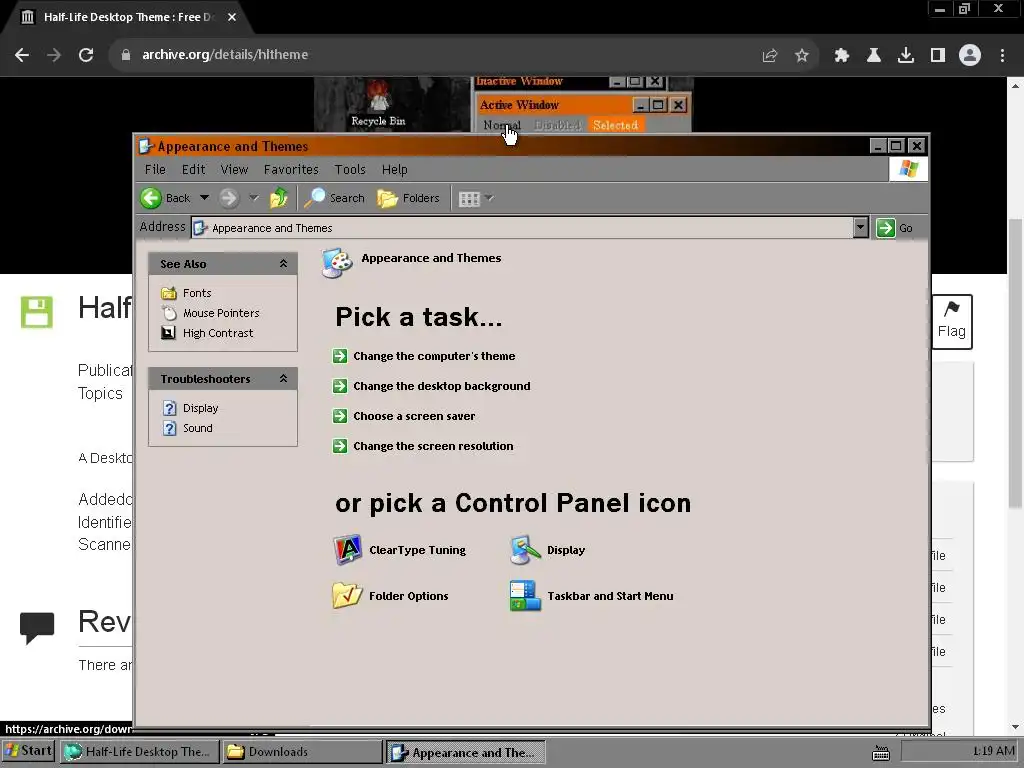Toggle Chrome side panel icon

938,56
